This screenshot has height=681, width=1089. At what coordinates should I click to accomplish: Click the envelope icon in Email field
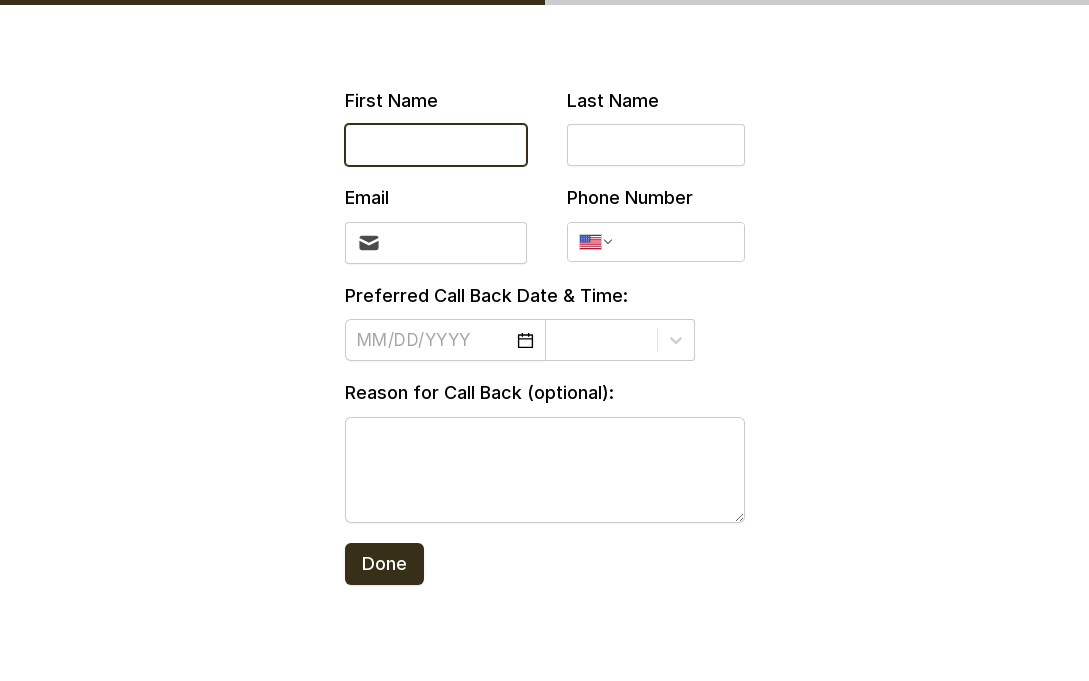[x=369, y=243]
